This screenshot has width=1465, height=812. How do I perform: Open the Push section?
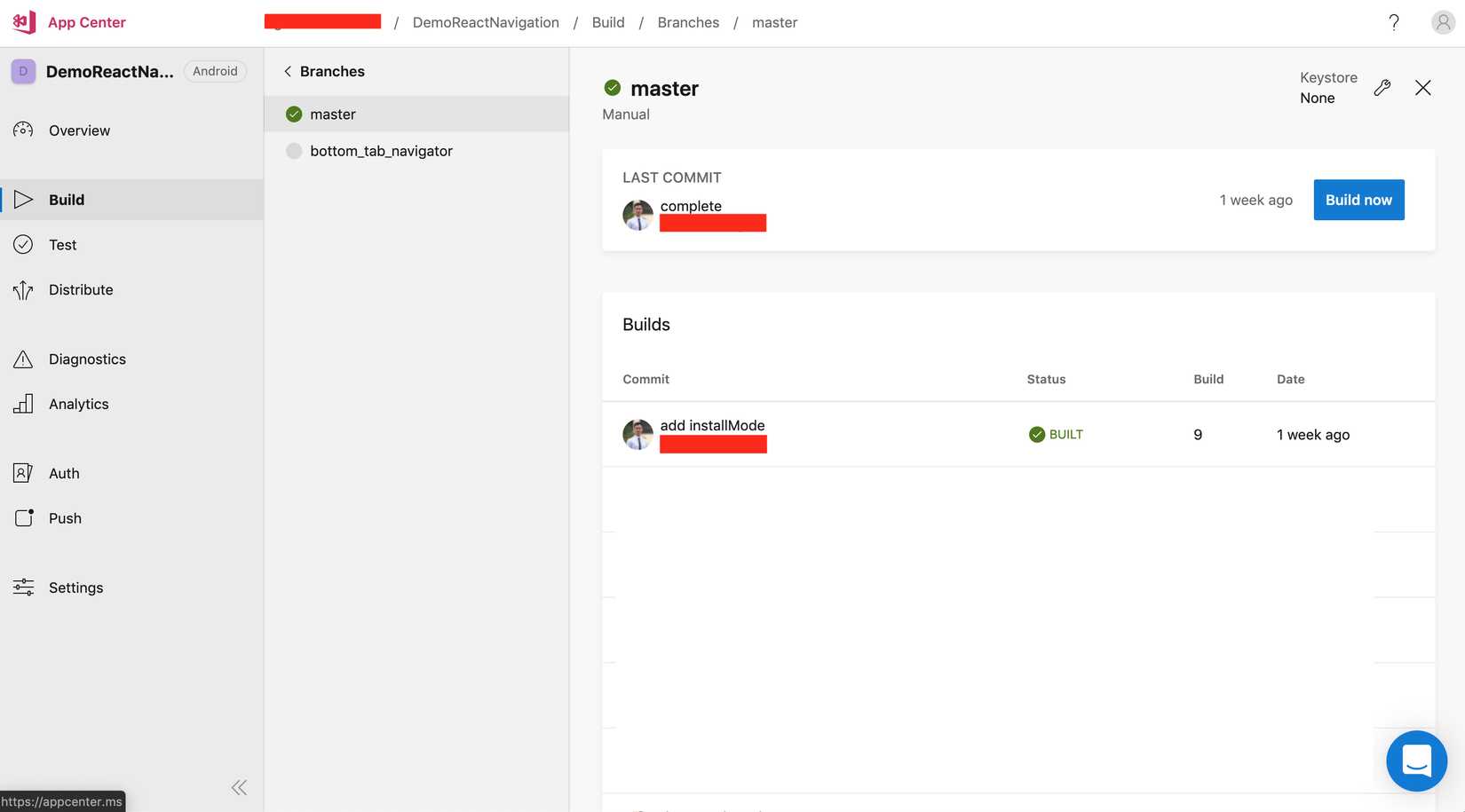click(x=131, y=518)
